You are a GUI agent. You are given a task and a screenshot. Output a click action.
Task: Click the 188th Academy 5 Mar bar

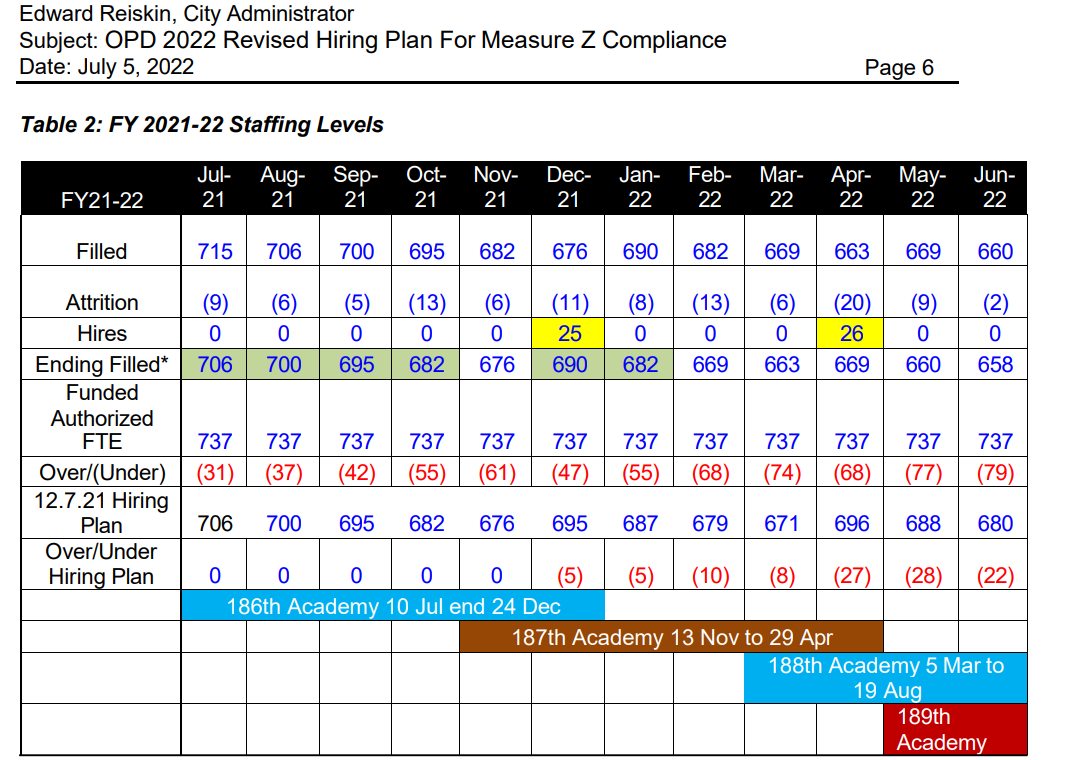tap(885, 678)
